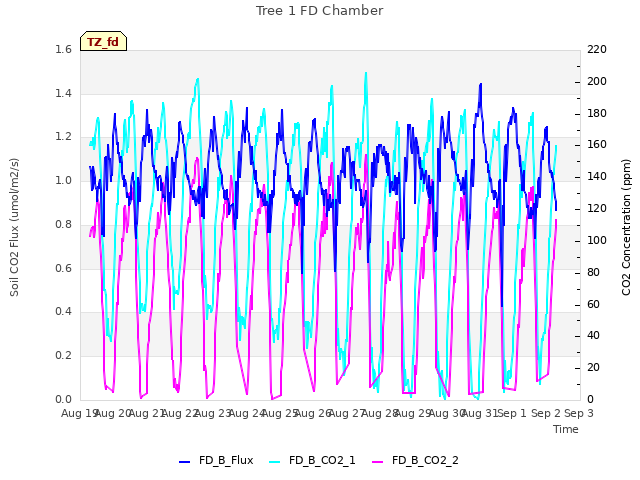The height and width of the screenshot is (480, 640).
Task: Click the Soil CO2 Flux axis label
Action: pos(14,227)
